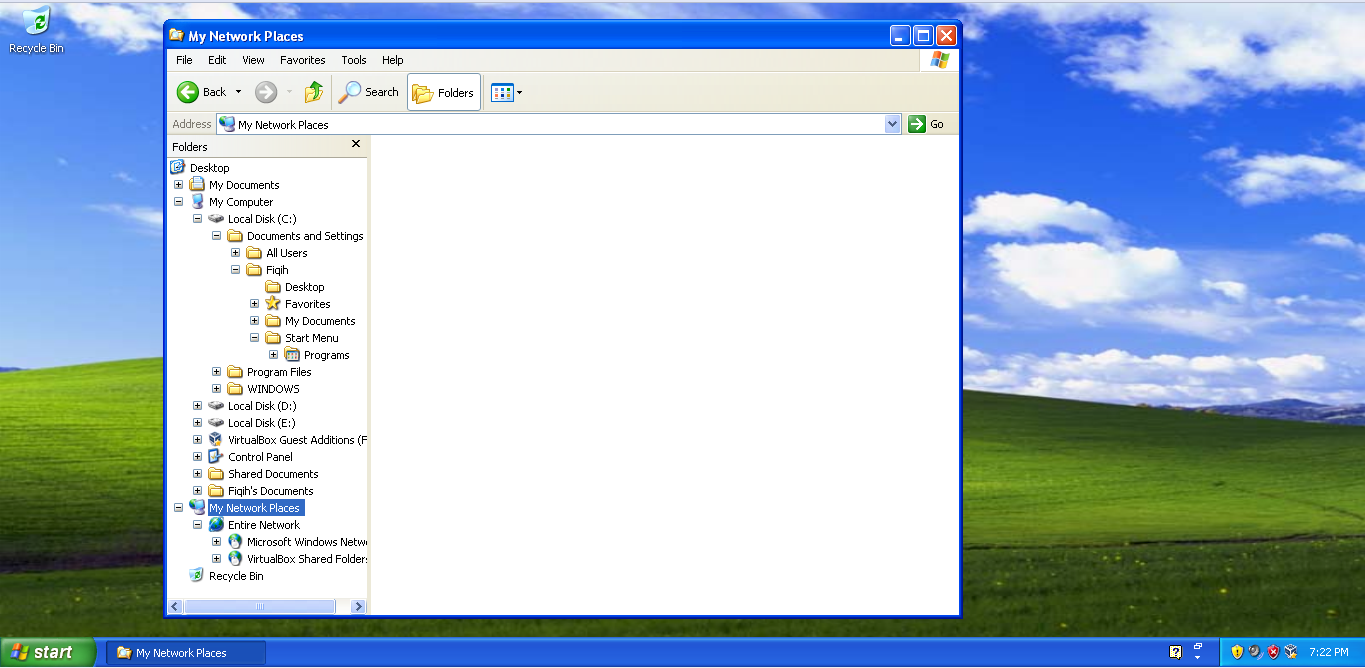Collapse My Network Places node

coord(178,508)
